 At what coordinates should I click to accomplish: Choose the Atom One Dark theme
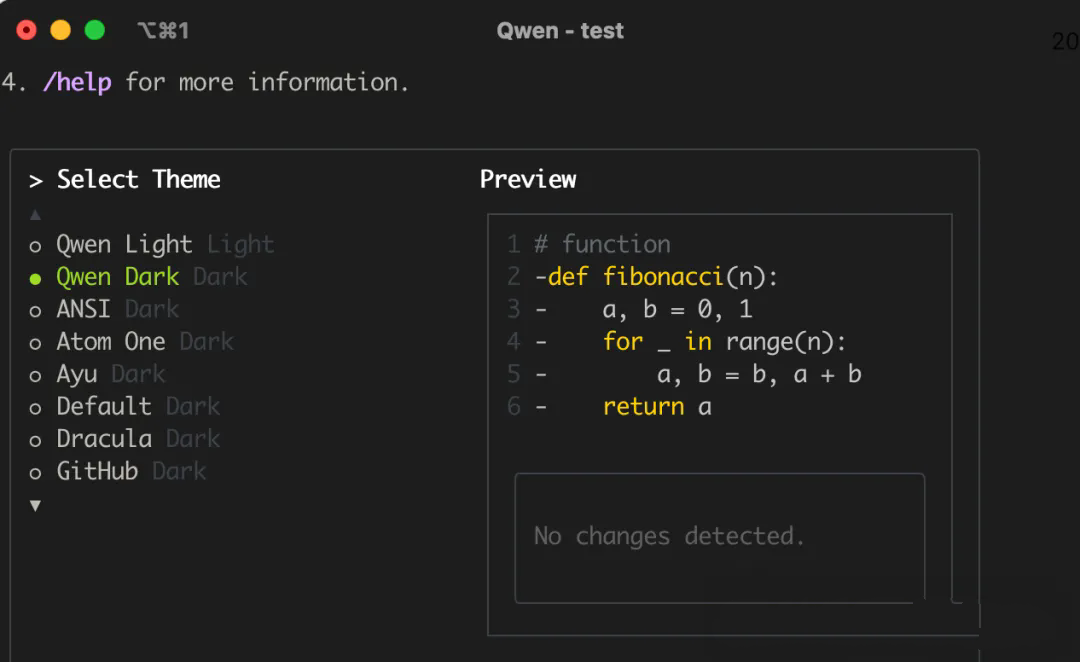pos(132,342)
